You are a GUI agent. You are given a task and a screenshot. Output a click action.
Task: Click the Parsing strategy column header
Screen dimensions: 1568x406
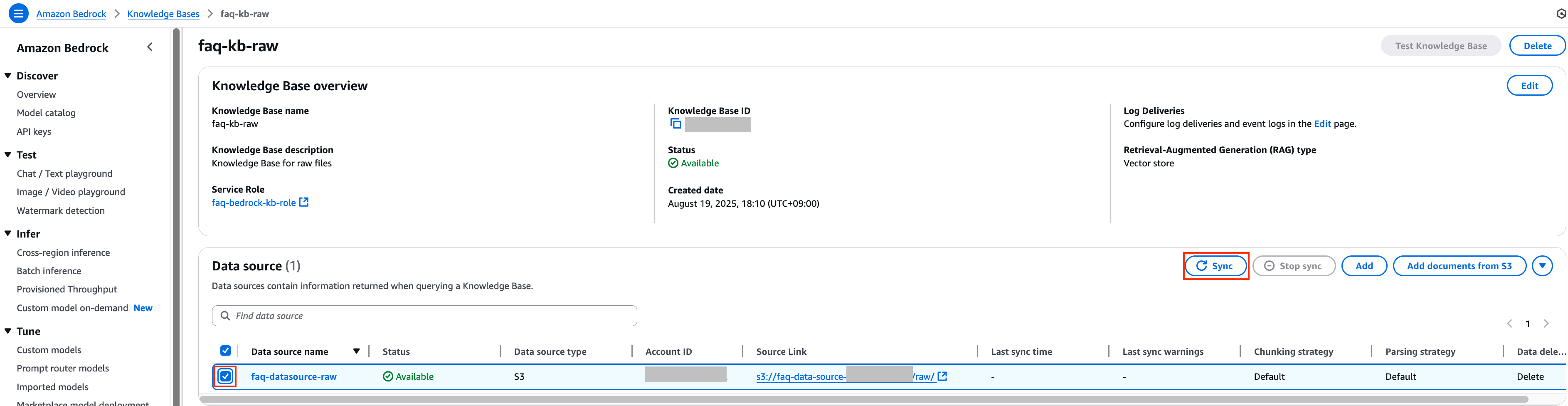(x=1420, y=352)
